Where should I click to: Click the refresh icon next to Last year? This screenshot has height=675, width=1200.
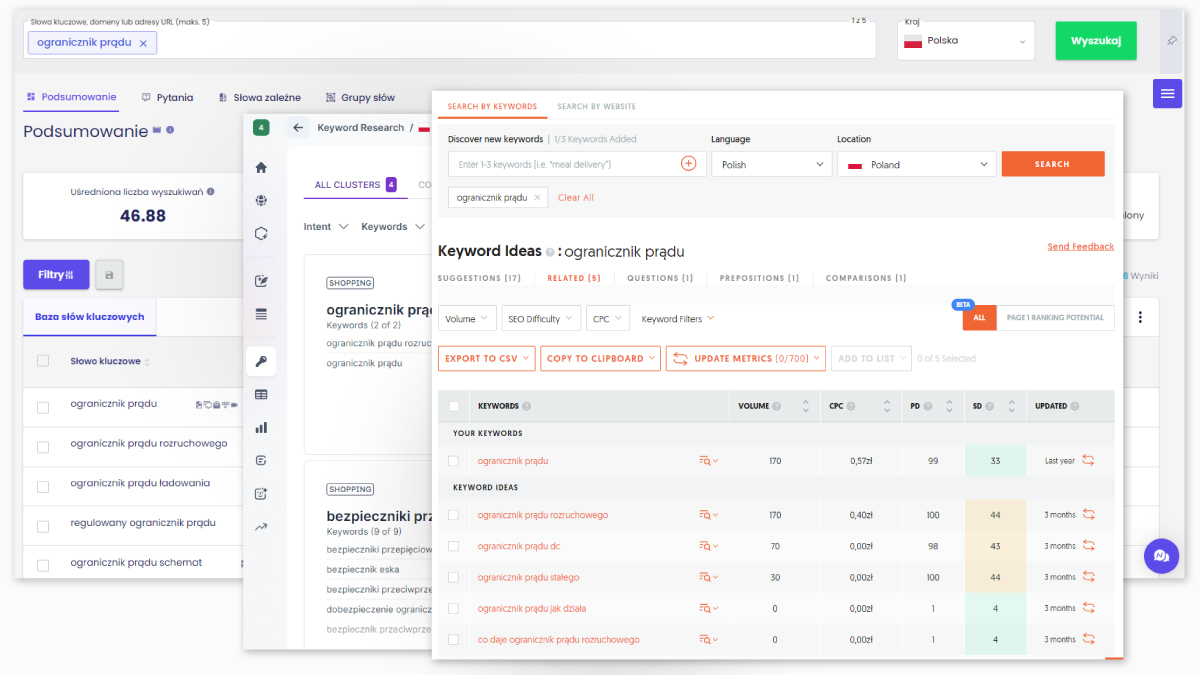(1087, 460)
